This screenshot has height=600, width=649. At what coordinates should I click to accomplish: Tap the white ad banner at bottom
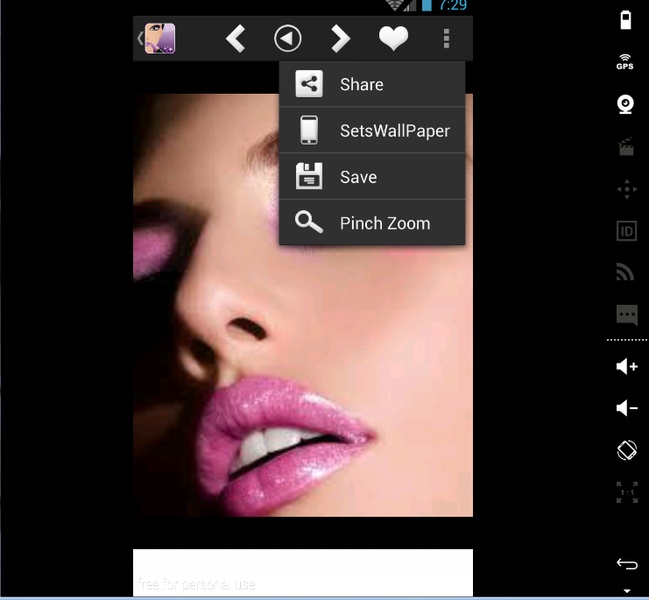303,572
